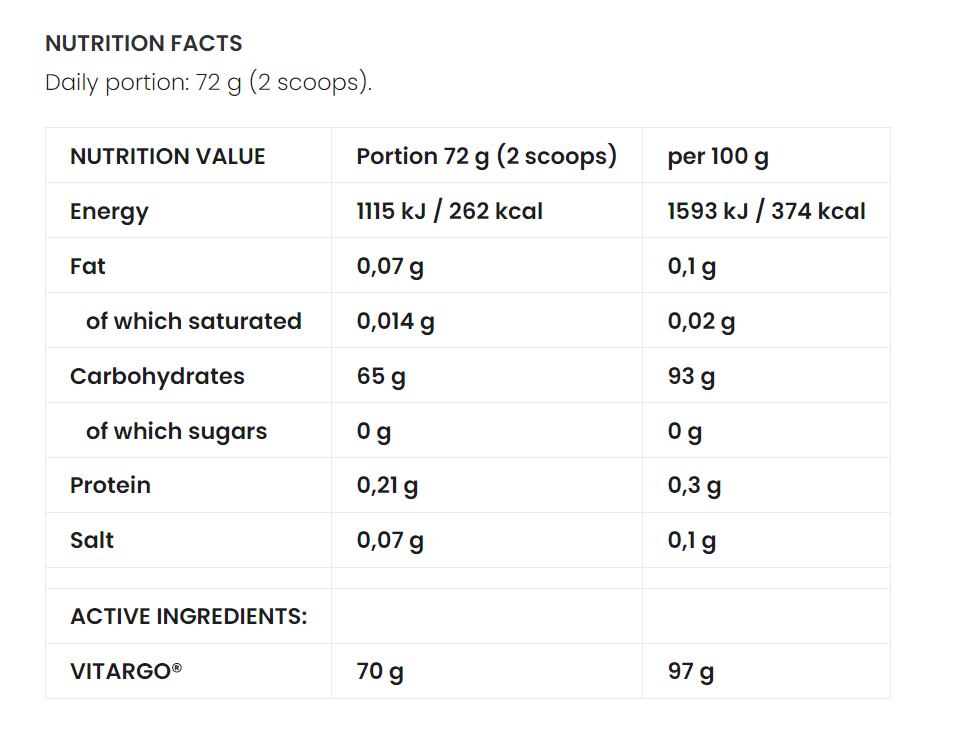Click the Portion 72 g column header
The width and height of the screenshot is (955, 746).
pos(486,157)
